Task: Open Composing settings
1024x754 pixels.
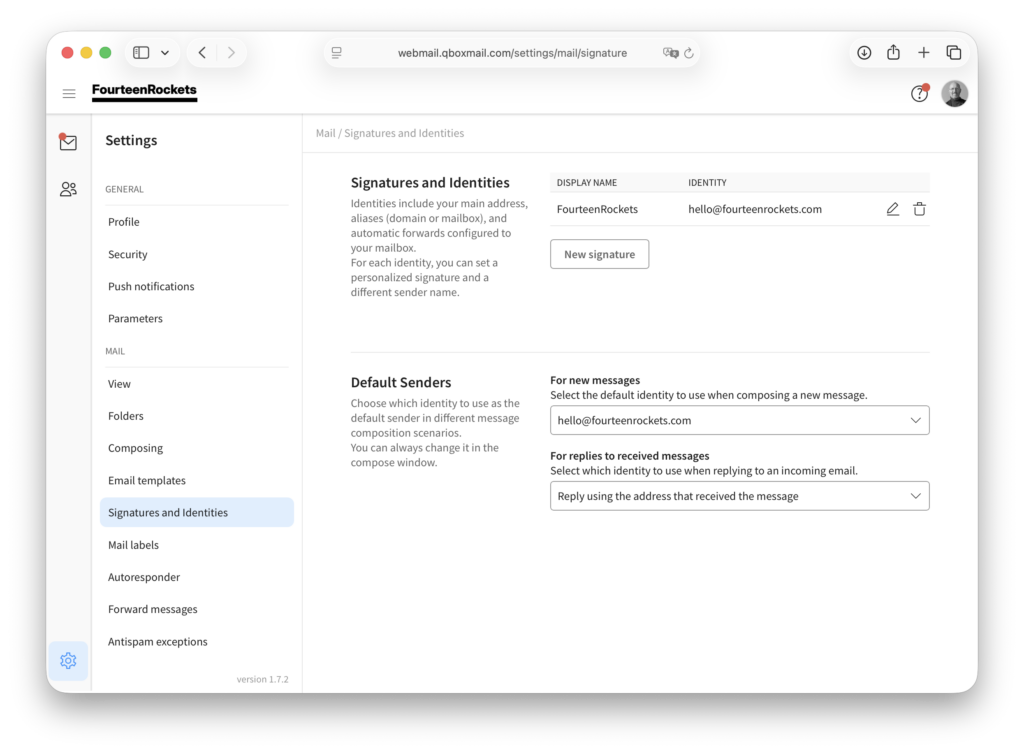Action: (x=197, y=448)
